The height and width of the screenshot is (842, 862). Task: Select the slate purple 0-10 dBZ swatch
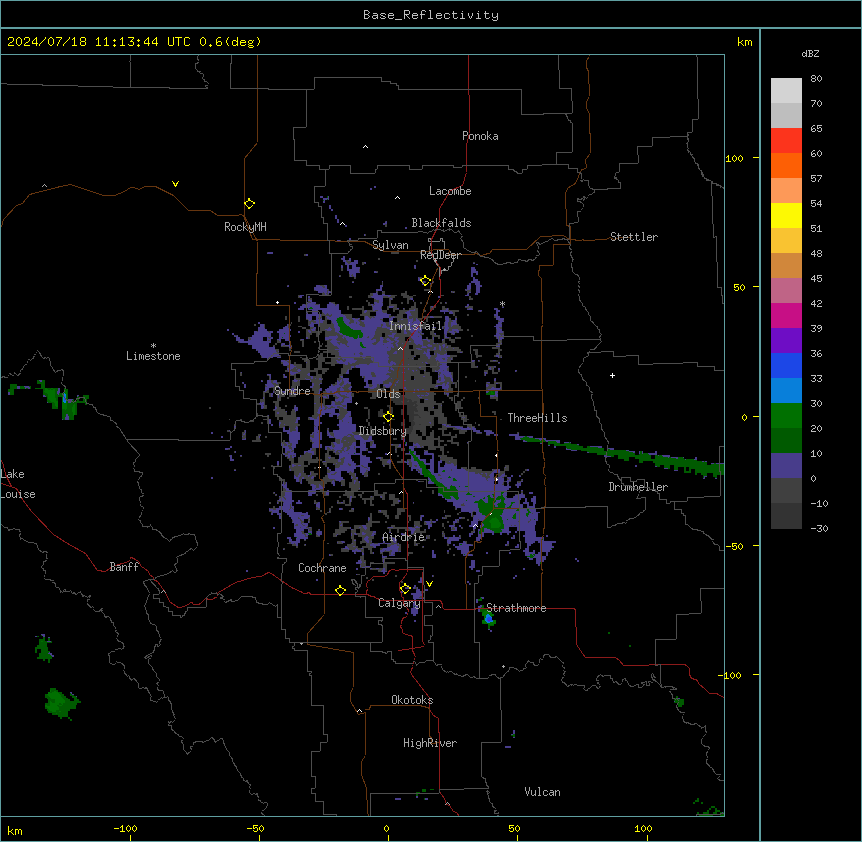(786, 466)
